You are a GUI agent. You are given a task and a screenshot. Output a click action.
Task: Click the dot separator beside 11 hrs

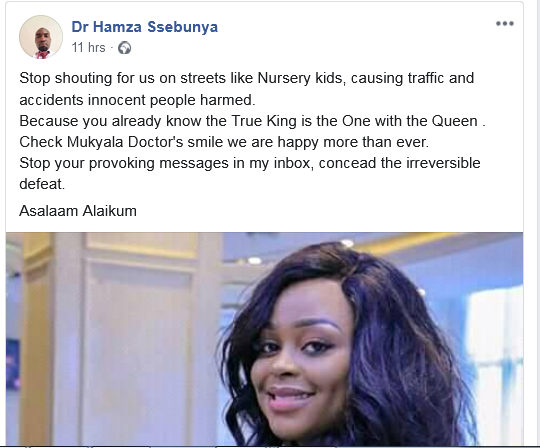click(112, 48)
